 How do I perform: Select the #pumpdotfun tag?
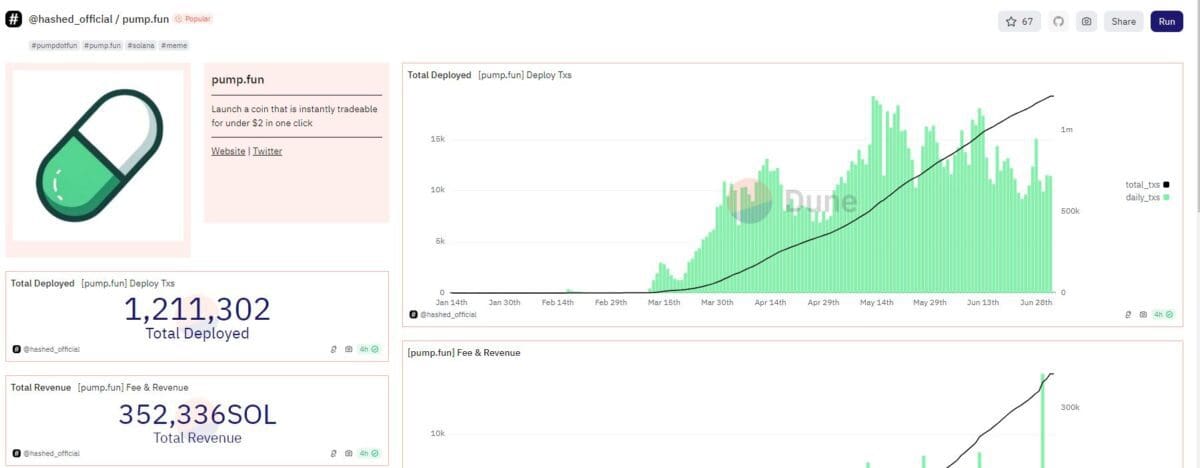(54, 46)
